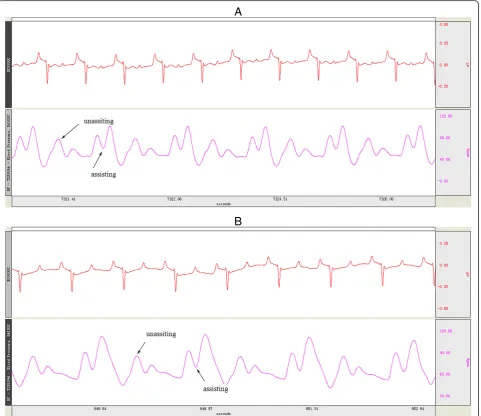Image resolution: width=481 pixels, height=416 pixels.
Task: Click the 30.00 pressure scale value in panel B
Action: click(x=445, y=396)
